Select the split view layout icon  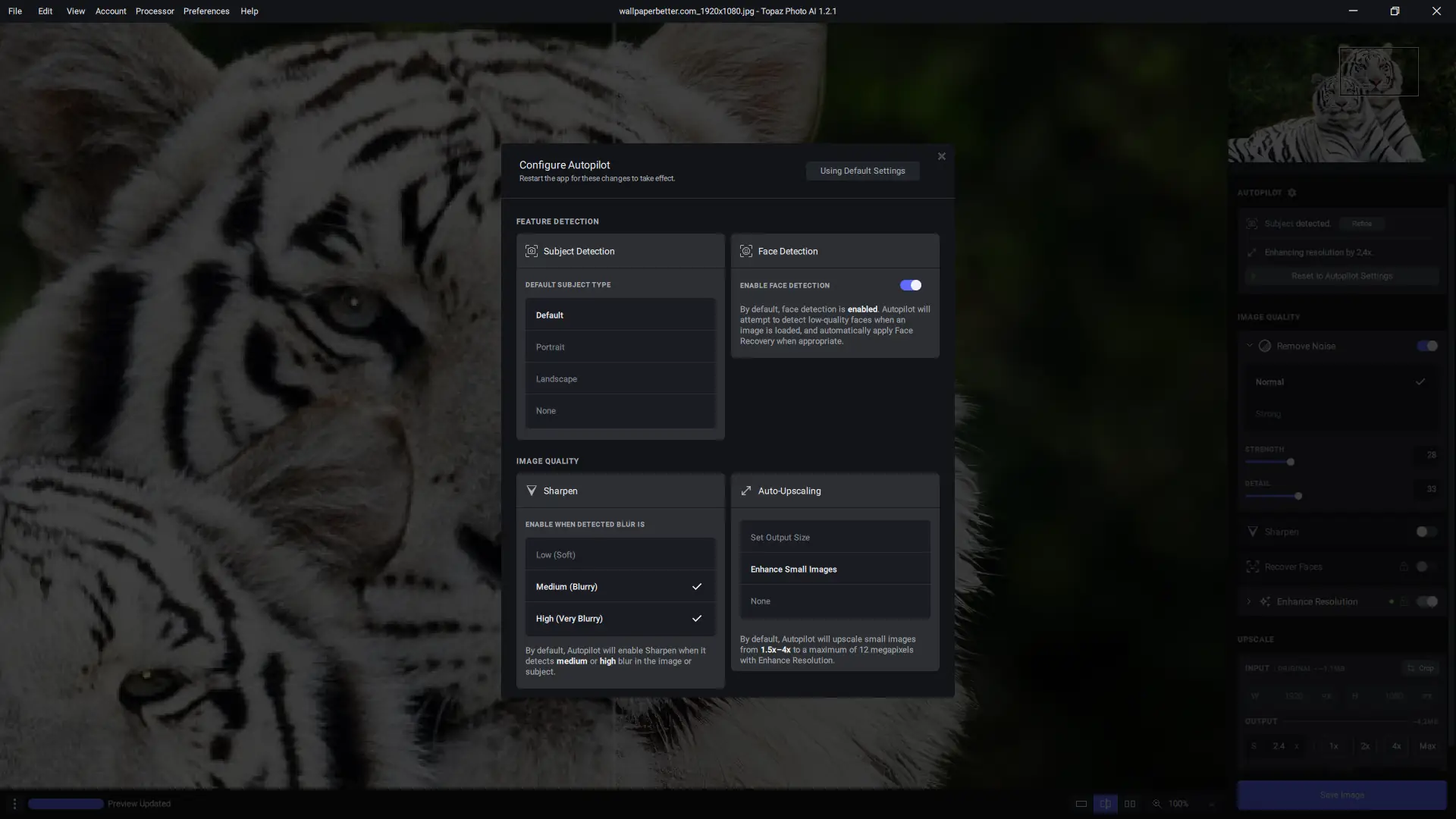point(1106,804)
